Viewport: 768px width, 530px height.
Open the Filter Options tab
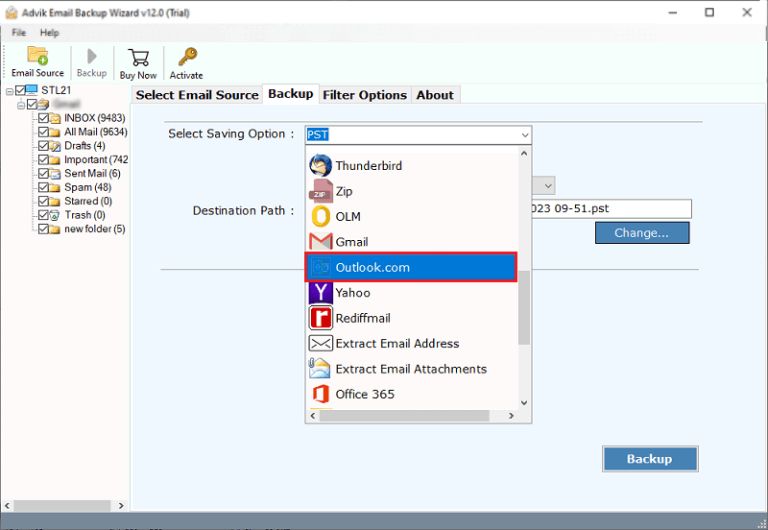[x=365, y=95]
